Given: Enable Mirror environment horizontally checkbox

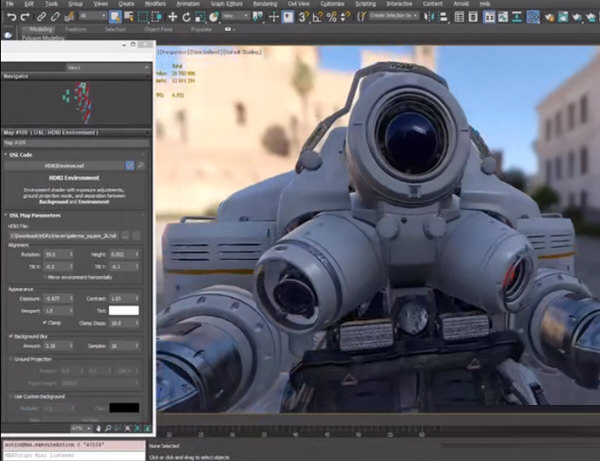Looking at the screenshot, I should click(x=45, y=277).
